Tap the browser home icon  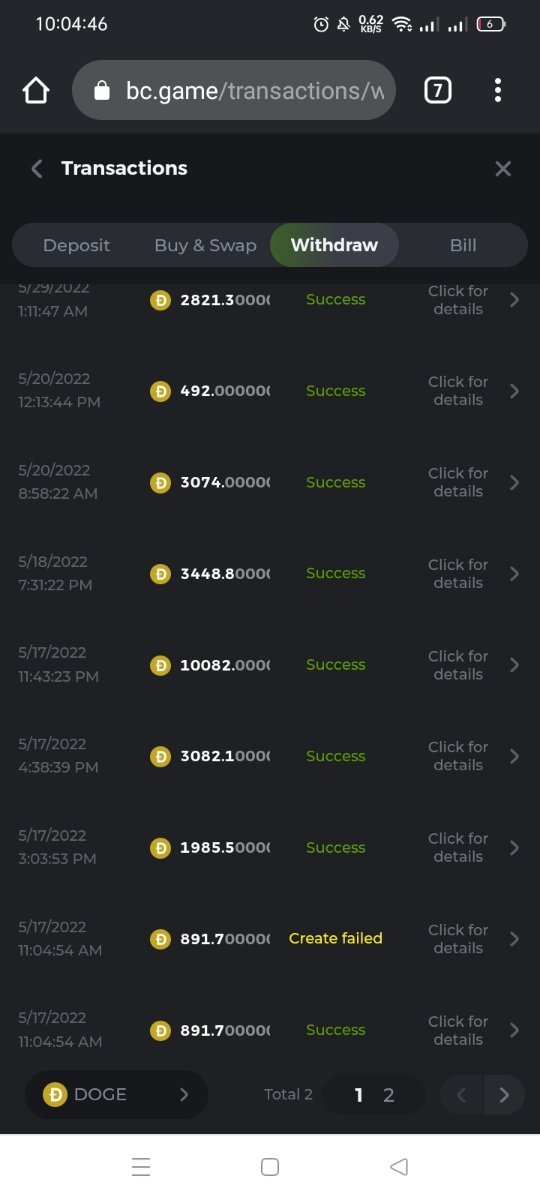[36, 91]
